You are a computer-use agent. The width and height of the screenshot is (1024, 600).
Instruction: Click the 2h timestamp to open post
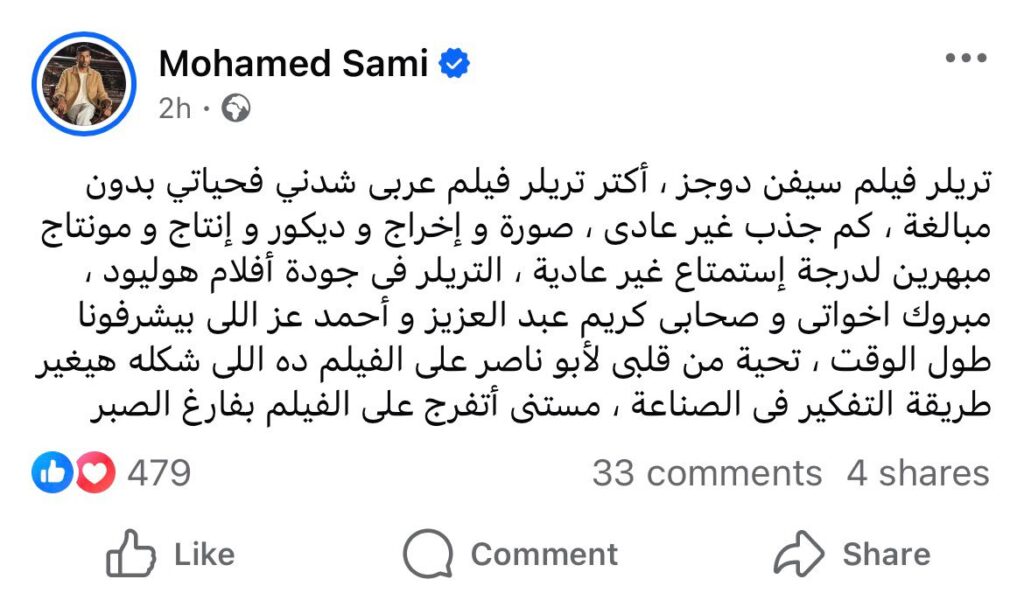point(176,108)
